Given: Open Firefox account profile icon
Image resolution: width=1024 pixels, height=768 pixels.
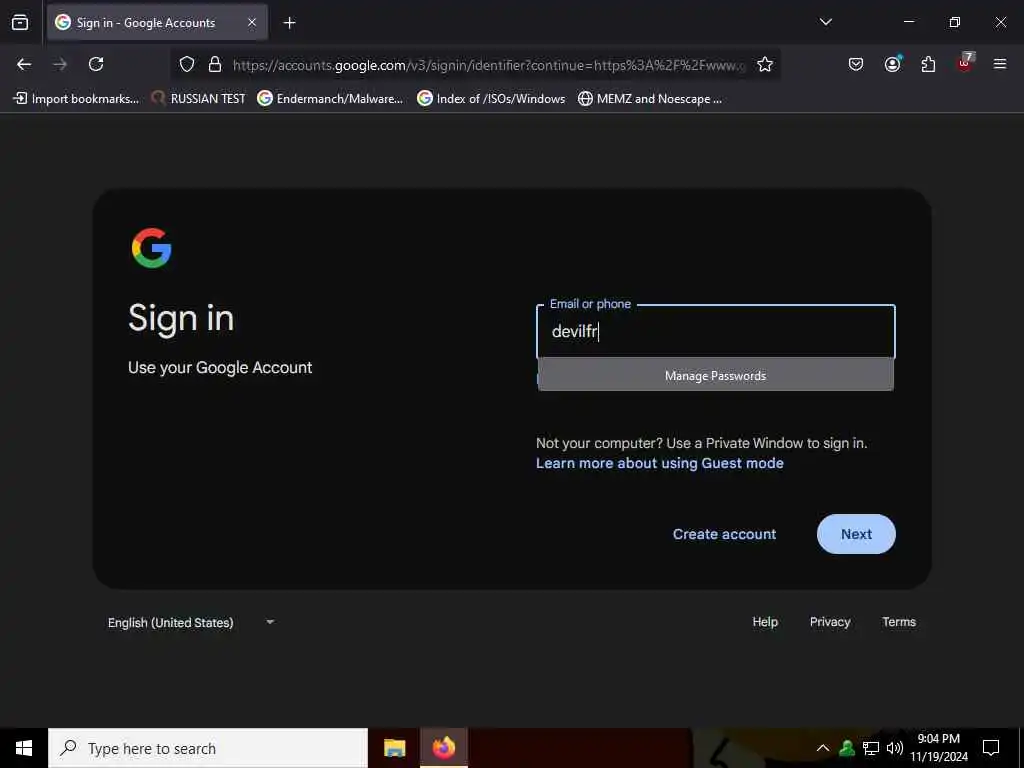Looking at the screenshot, I should click(892, 64).
